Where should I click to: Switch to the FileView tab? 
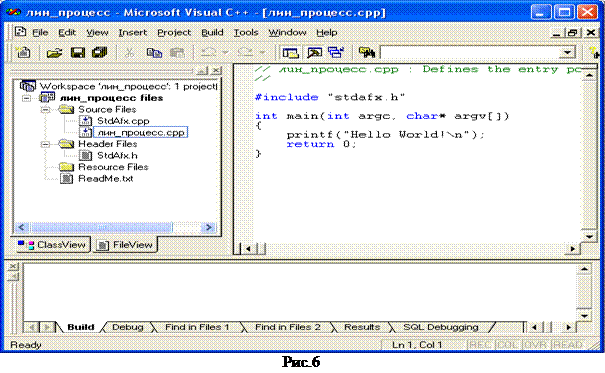[x=125, y=245]
